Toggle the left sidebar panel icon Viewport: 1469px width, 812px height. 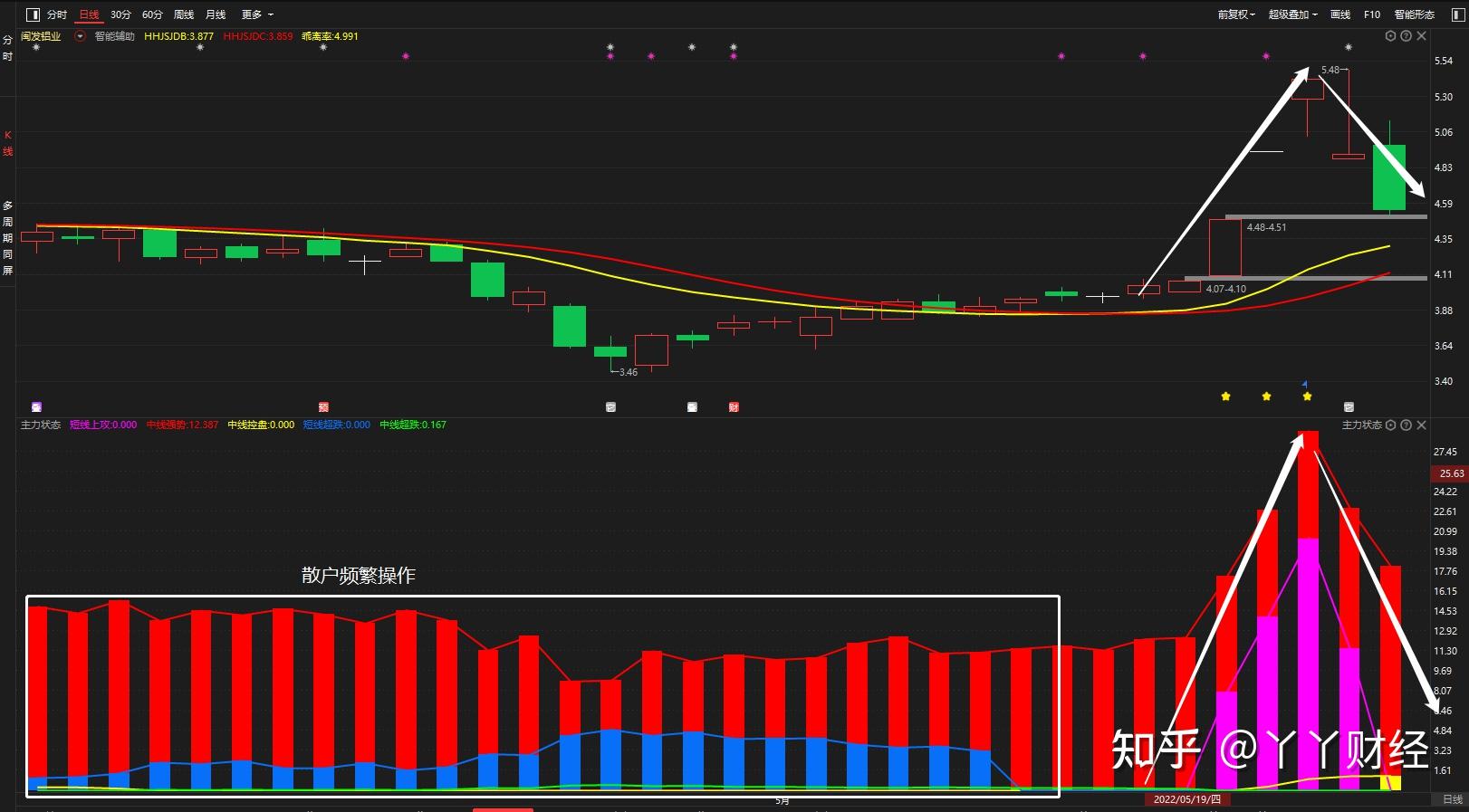tap(34, 14)
